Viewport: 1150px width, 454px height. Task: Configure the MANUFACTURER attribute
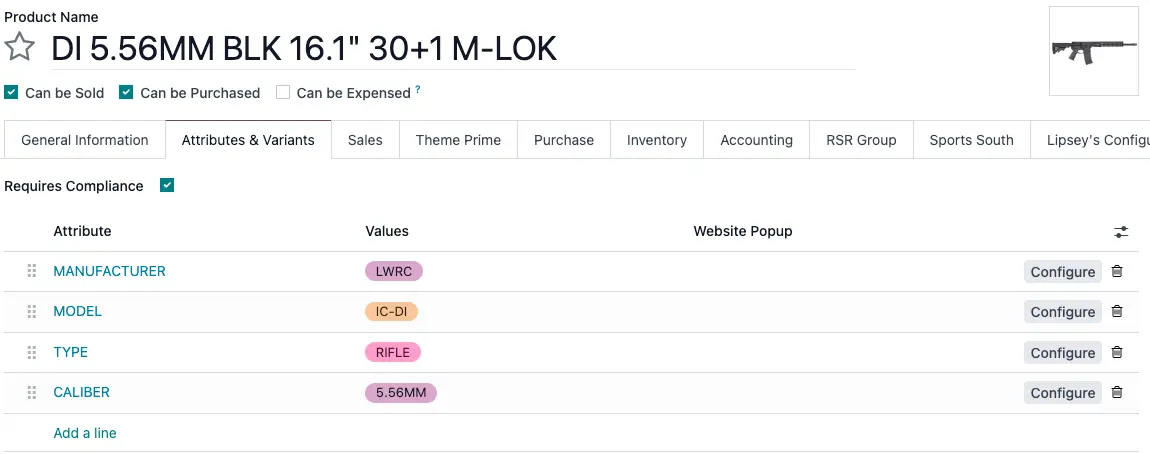(x=1062, y=272)
